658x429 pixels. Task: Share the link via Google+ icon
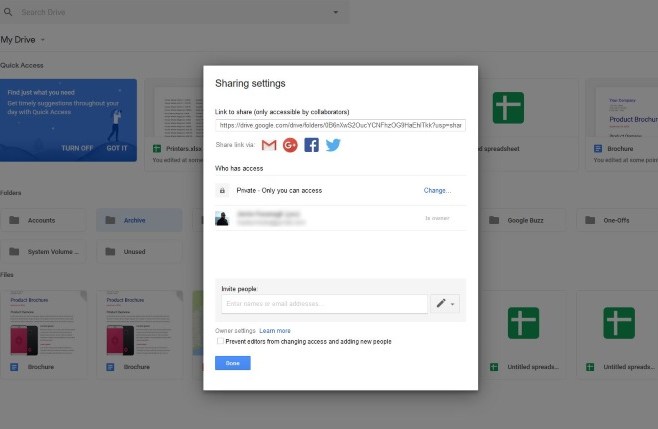point(290,145)
